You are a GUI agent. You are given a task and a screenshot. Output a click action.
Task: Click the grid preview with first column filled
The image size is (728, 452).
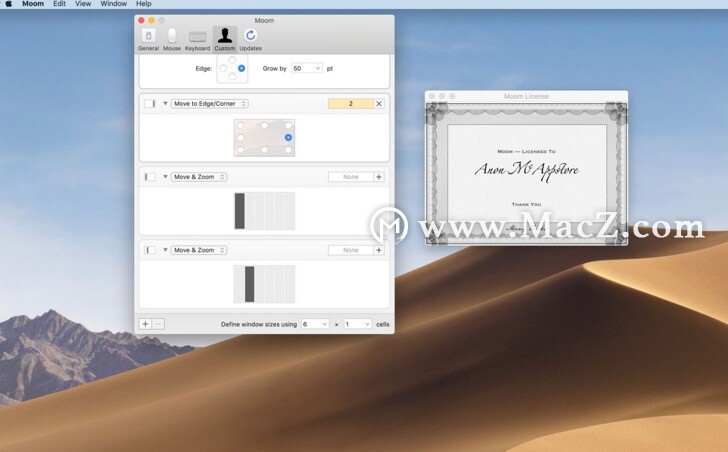tap(264, 211)
